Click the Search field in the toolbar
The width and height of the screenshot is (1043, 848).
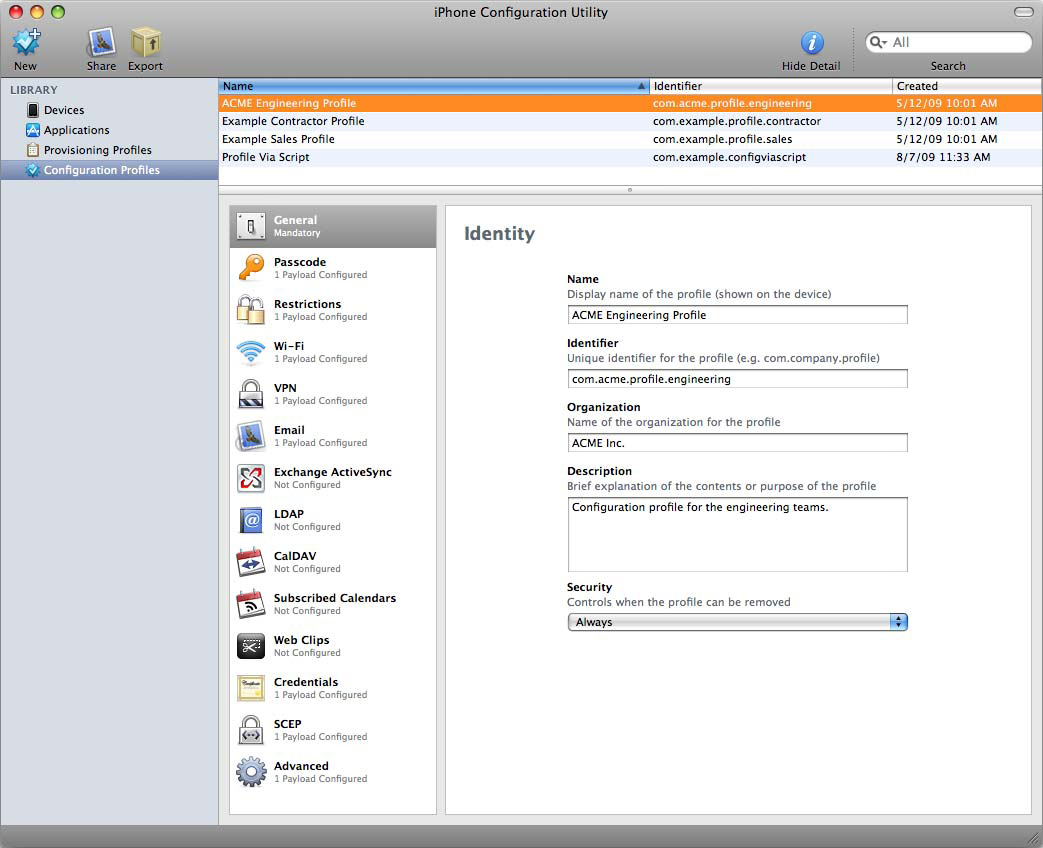949,43
